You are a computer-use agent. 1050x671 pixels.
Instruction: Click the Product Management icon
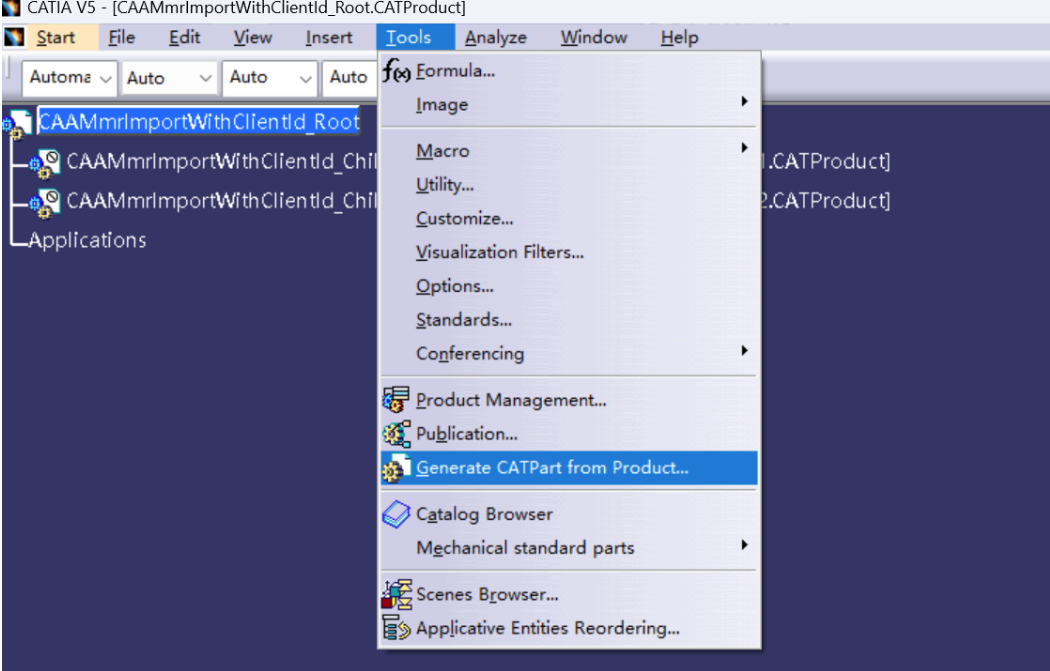[x=396, y=400]
